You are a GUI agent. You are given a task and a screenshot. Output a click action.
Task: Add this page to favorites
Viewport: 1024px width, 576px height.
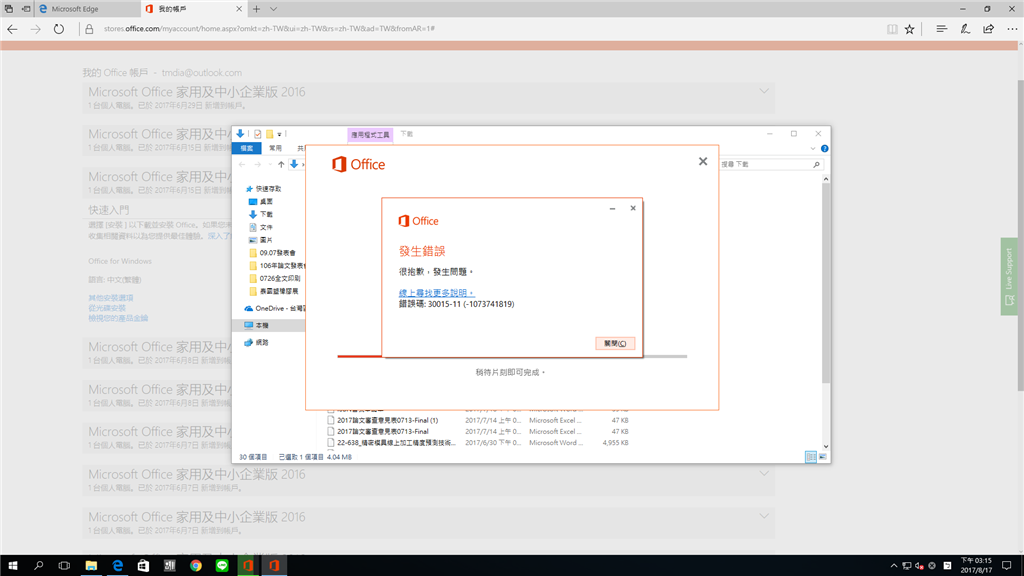910,29
